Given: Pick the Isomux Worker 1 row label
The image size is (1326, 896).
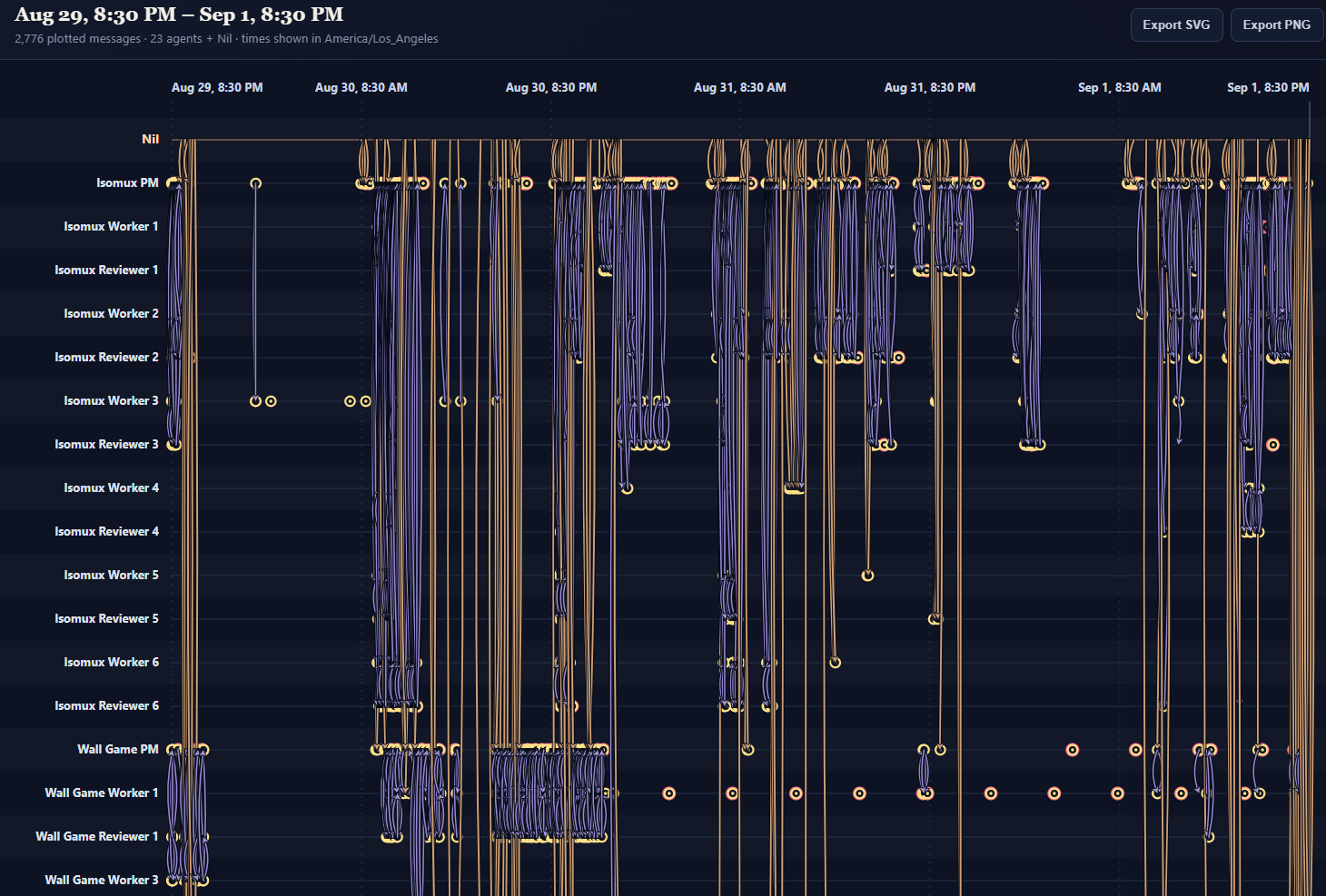Looking at the screenshot, I should (111, 226).
